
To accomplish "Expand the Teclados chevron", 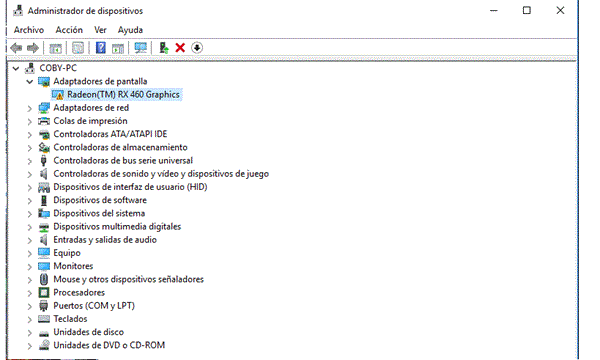I will 29,319.
